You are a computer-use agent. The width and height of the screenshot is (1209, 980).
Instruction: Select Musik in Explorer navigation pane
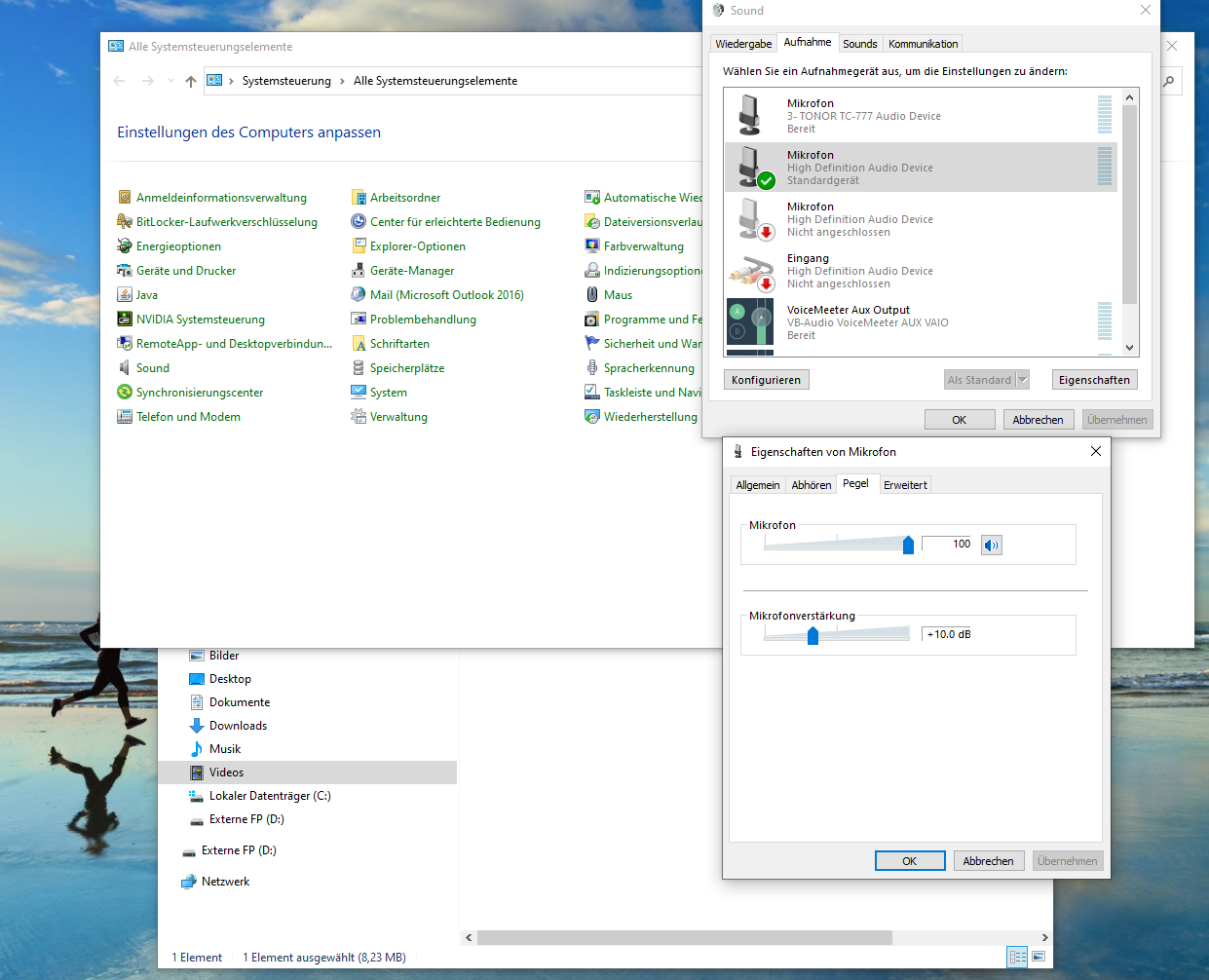click(225, 749)
